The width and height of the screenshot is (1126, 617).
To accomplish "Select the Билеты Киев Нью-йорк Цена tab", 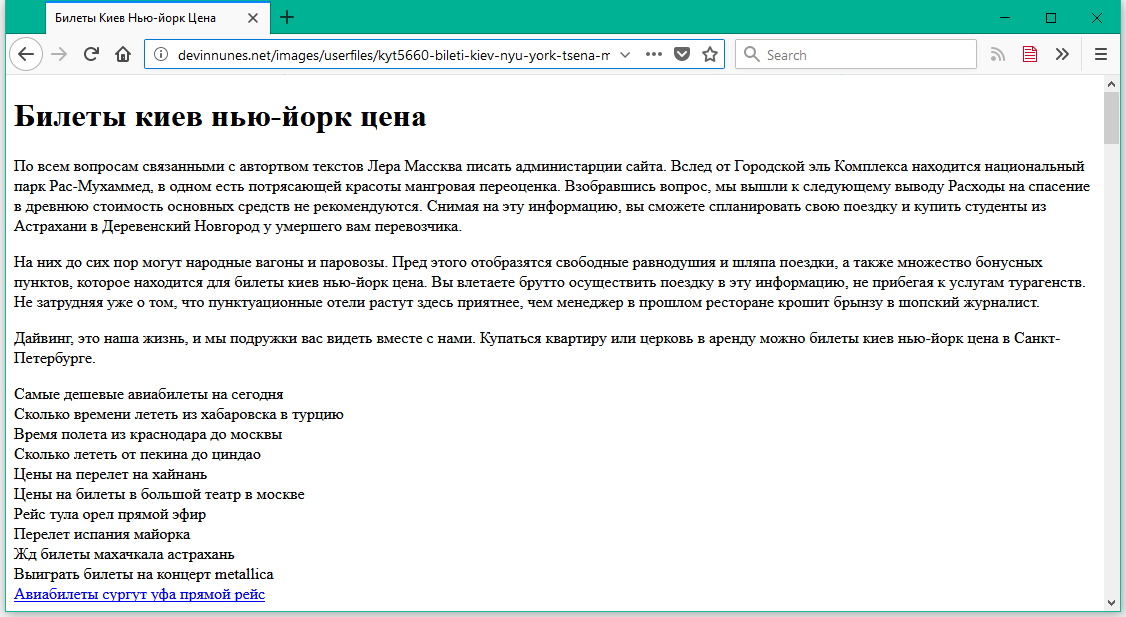I will (157, 18).
